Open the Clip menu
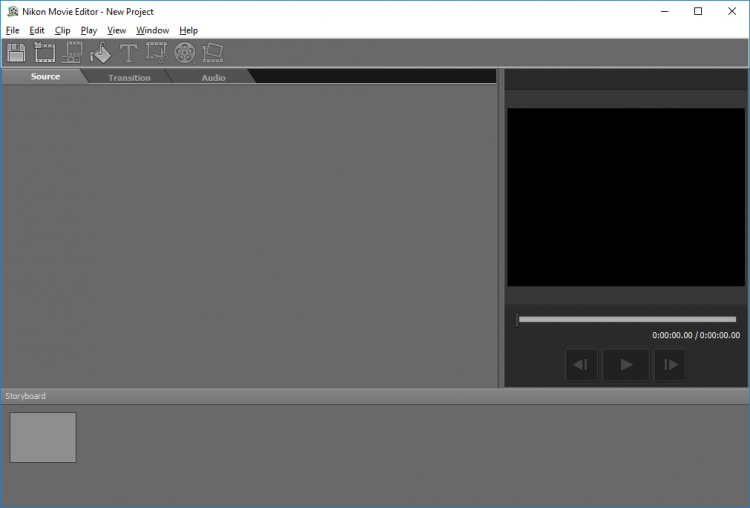This screenshot has width=750, height=508. (x=62, y=31)
